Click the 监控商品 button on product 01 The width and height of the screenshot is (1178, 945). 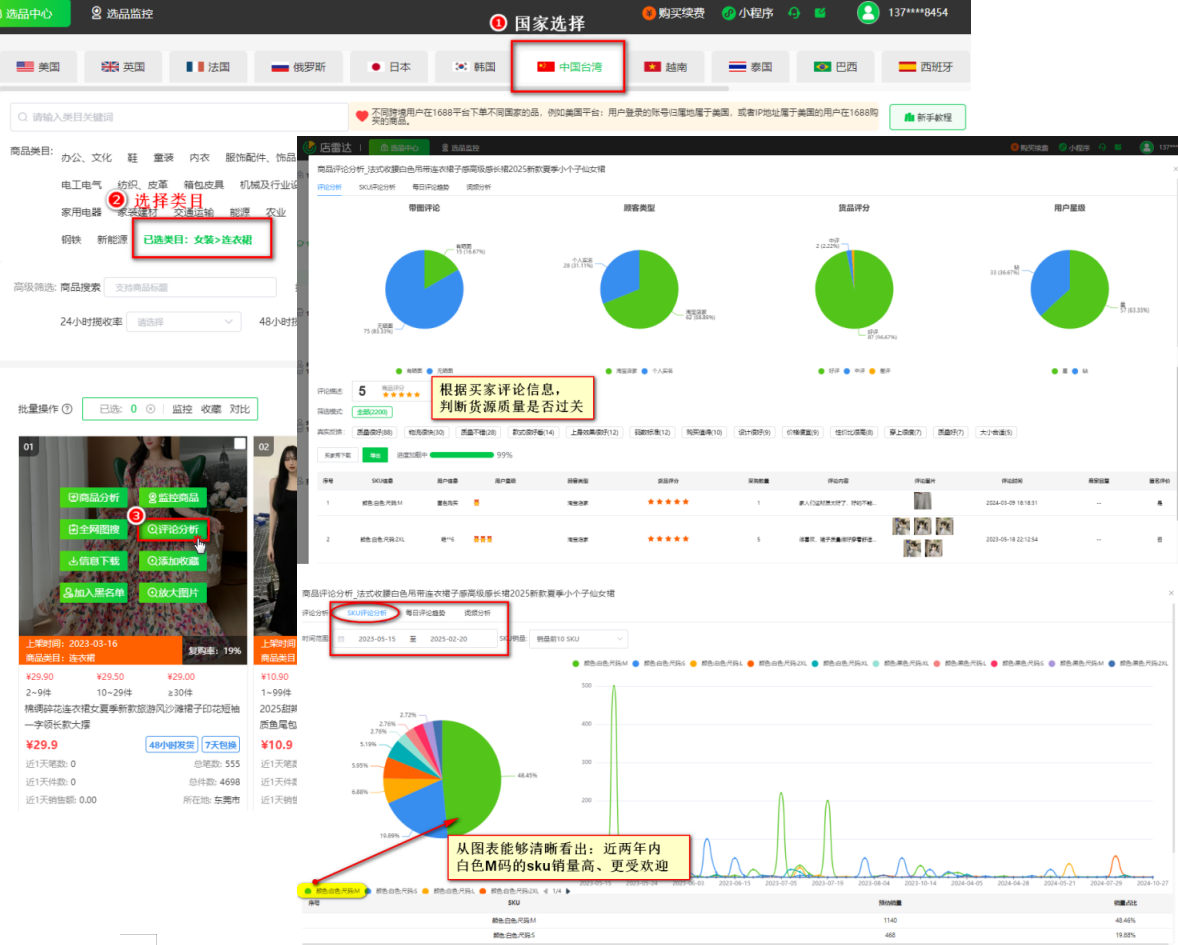point(174,497)
